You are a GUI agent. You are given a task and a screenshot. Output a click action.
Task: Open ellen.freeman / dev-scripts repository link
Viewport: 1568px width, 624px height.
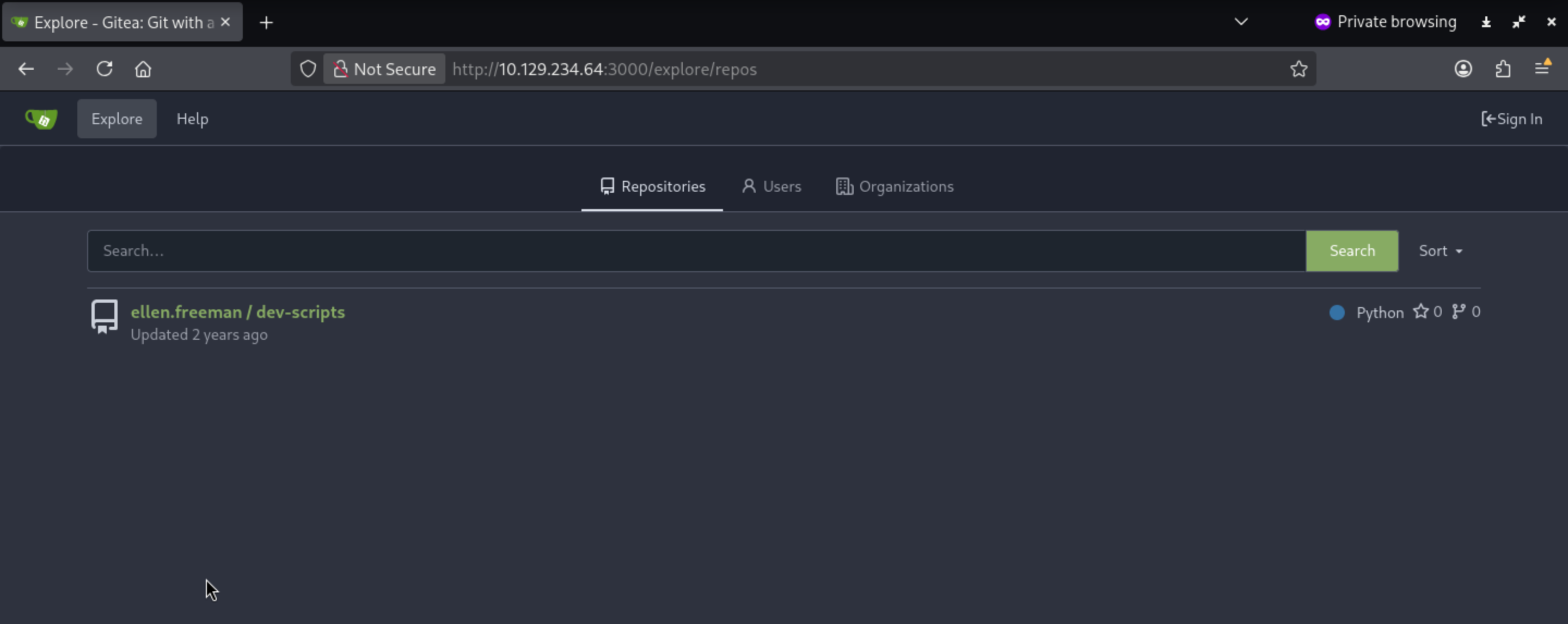coord(237,311)
